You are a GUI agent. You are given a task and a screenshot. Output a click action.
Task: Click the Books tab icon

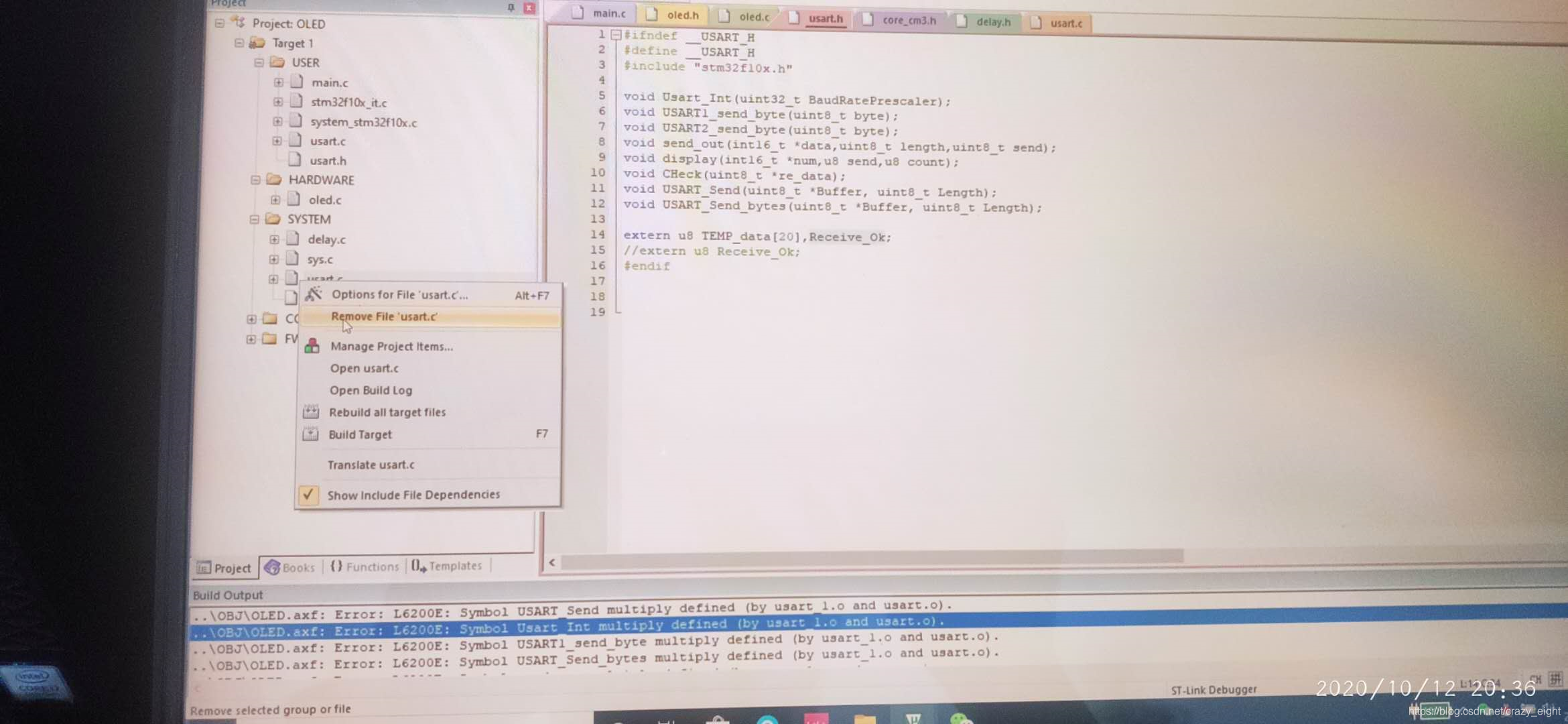[x=272, y=567]
